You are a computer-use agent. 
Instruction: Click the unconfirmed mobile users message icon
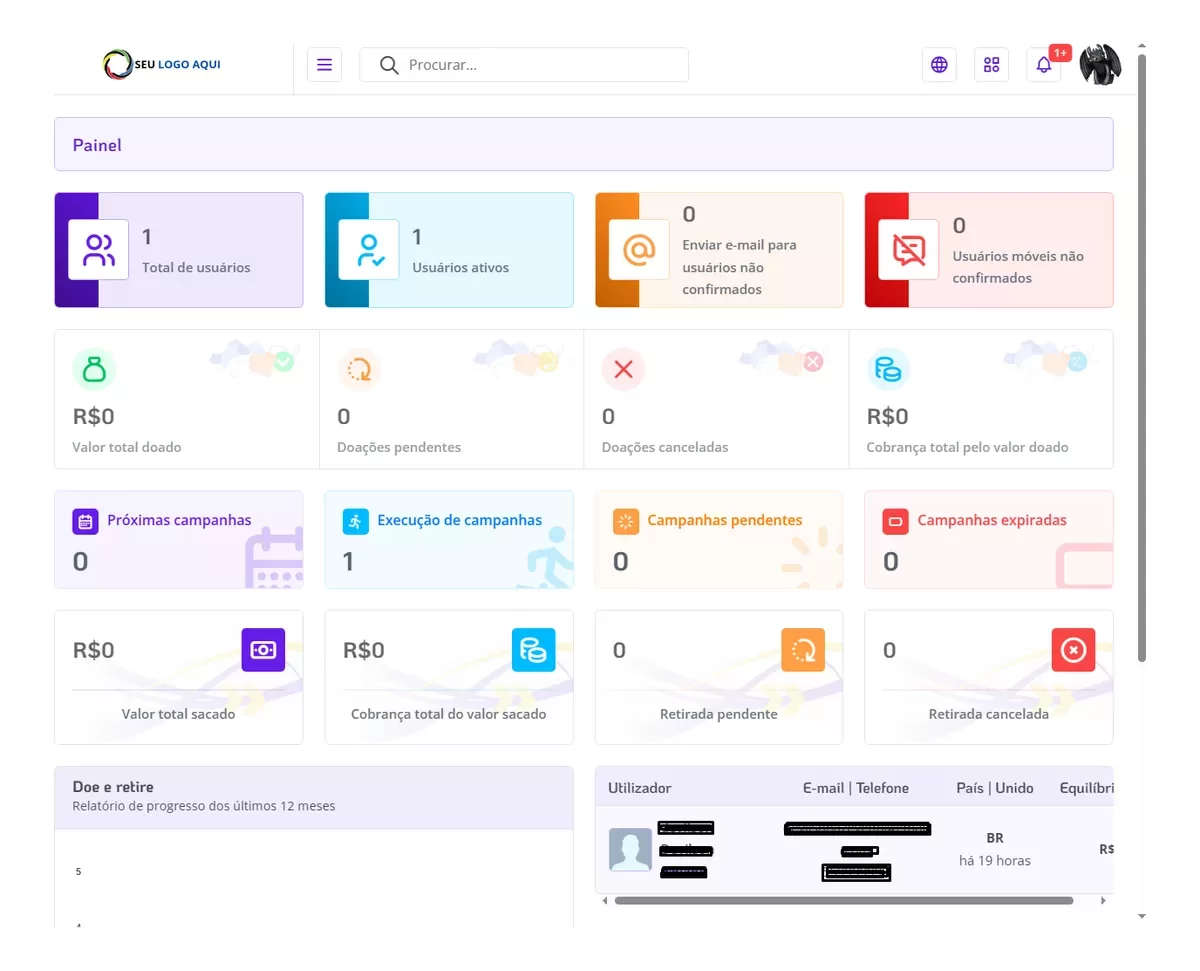coord(909,250)
